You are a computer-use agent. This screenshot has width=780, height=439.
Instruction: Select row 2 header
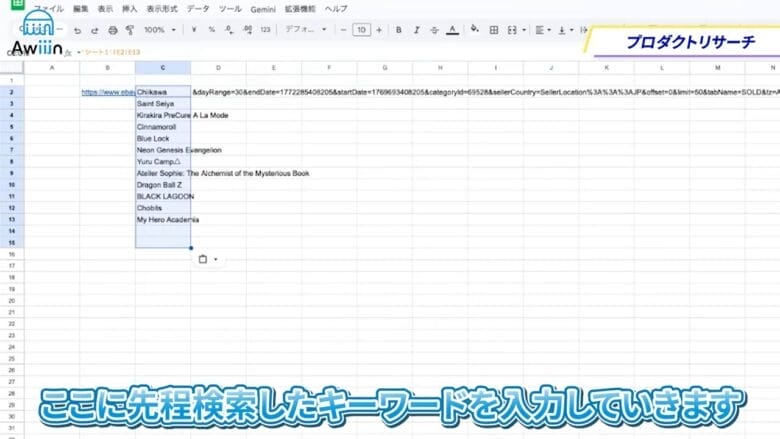(11, 92)
